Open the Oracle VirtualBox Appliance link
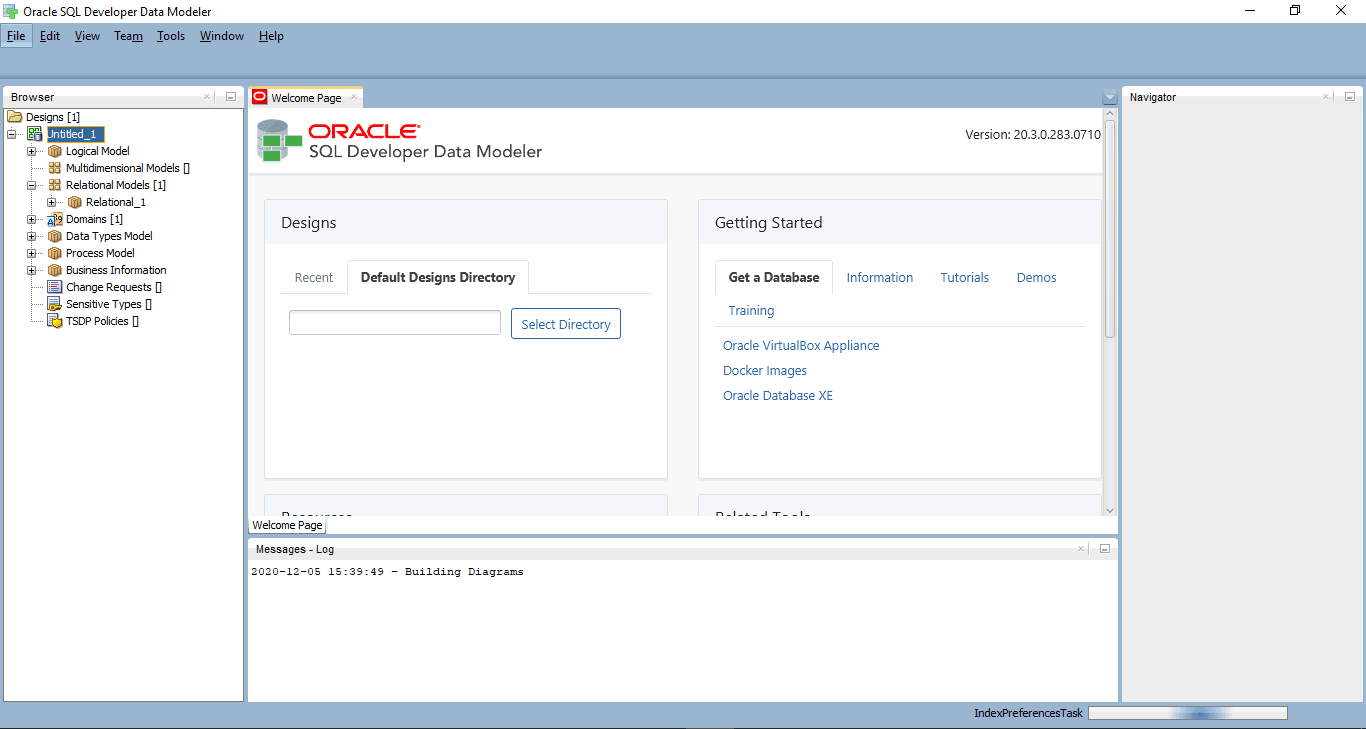Viewport: 1366px width, 729px height. click(x=801, y=345)
